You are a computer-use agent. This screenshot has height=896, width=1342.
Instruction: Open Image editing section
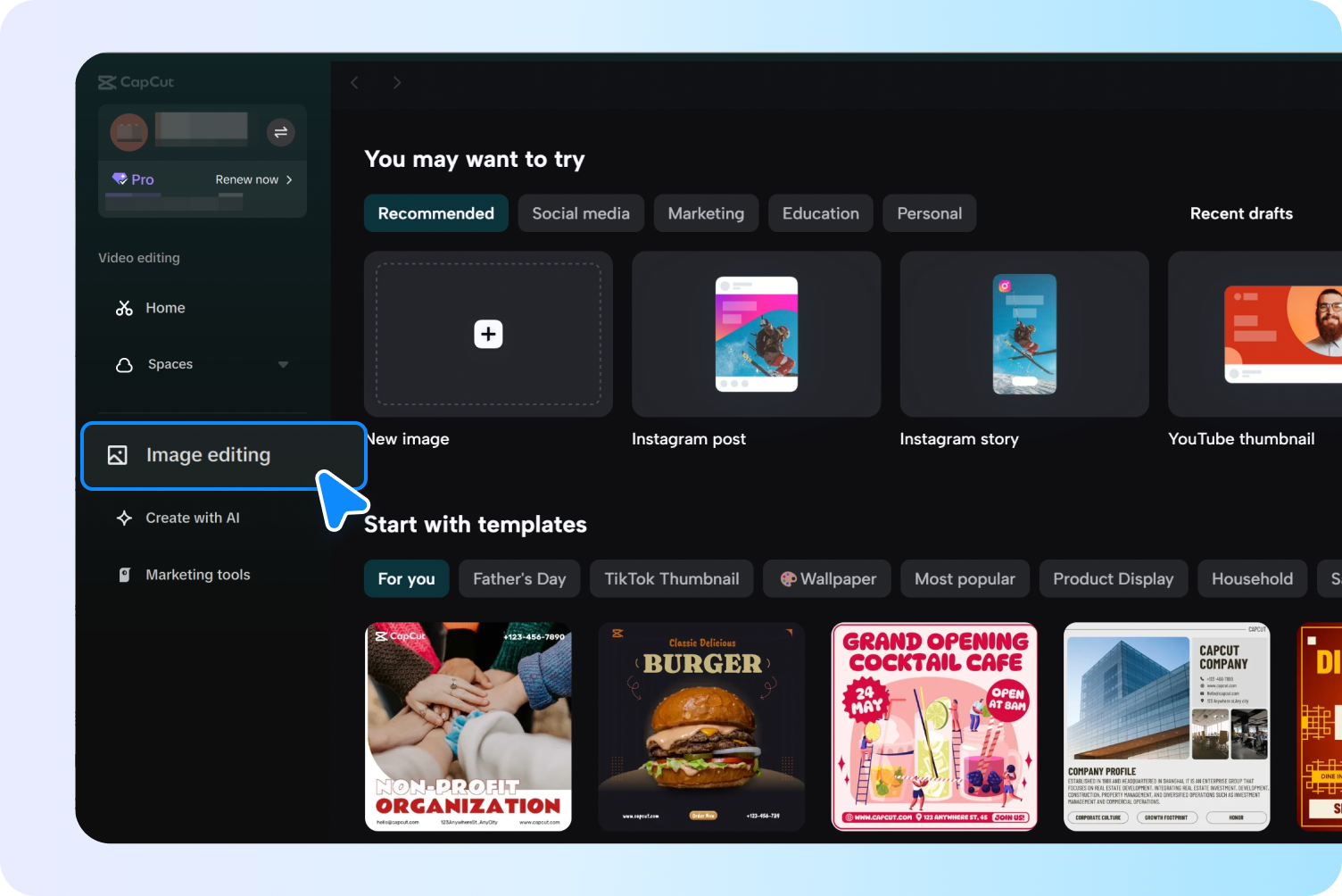pos(224,455)
